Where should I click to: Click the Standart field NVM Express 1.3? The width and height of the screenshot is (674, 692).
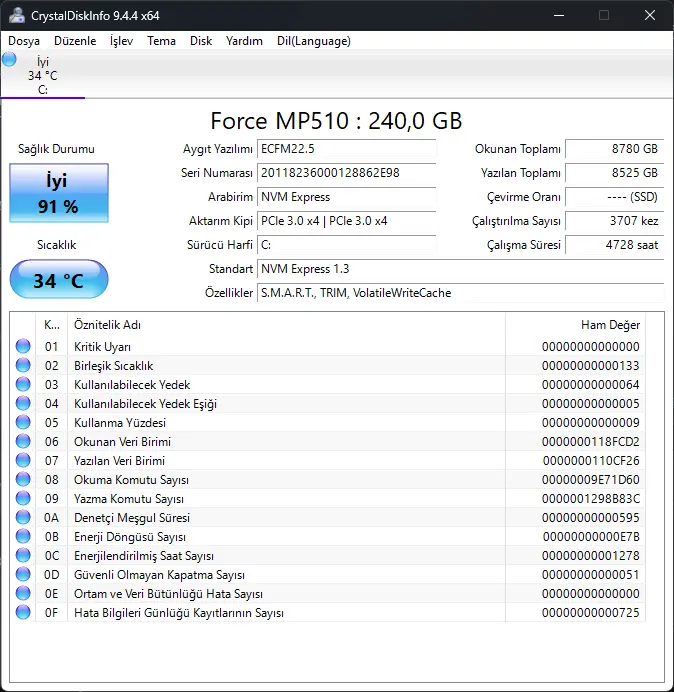point(460,269)
